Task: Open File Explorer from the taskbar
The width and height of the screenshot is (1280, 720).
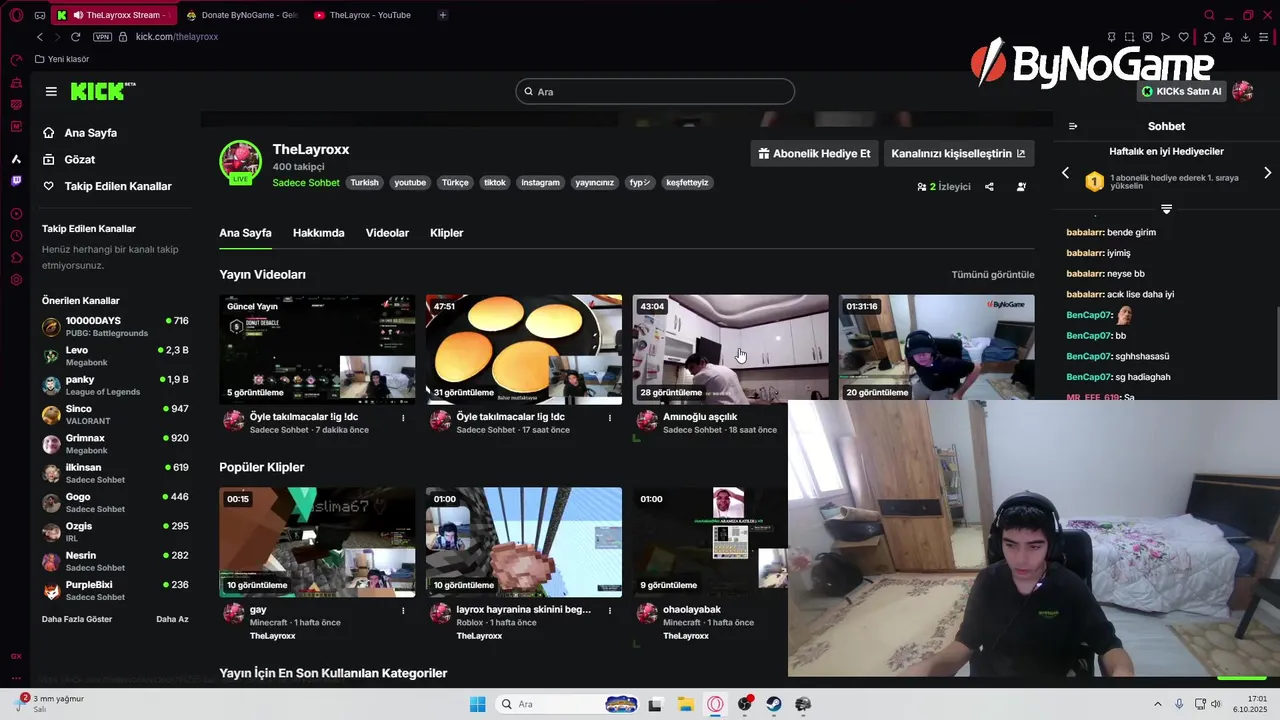Action: [686, 704]
